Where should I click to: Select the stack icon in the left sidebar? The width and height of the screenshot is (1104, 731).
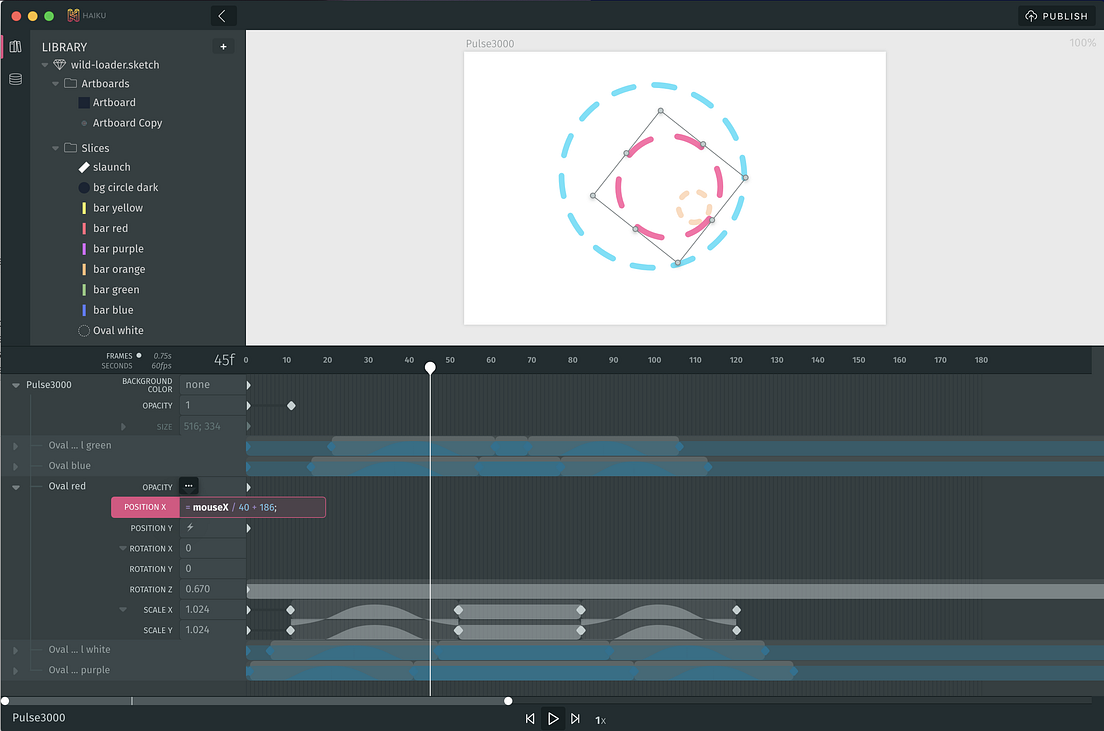(14, 79)
